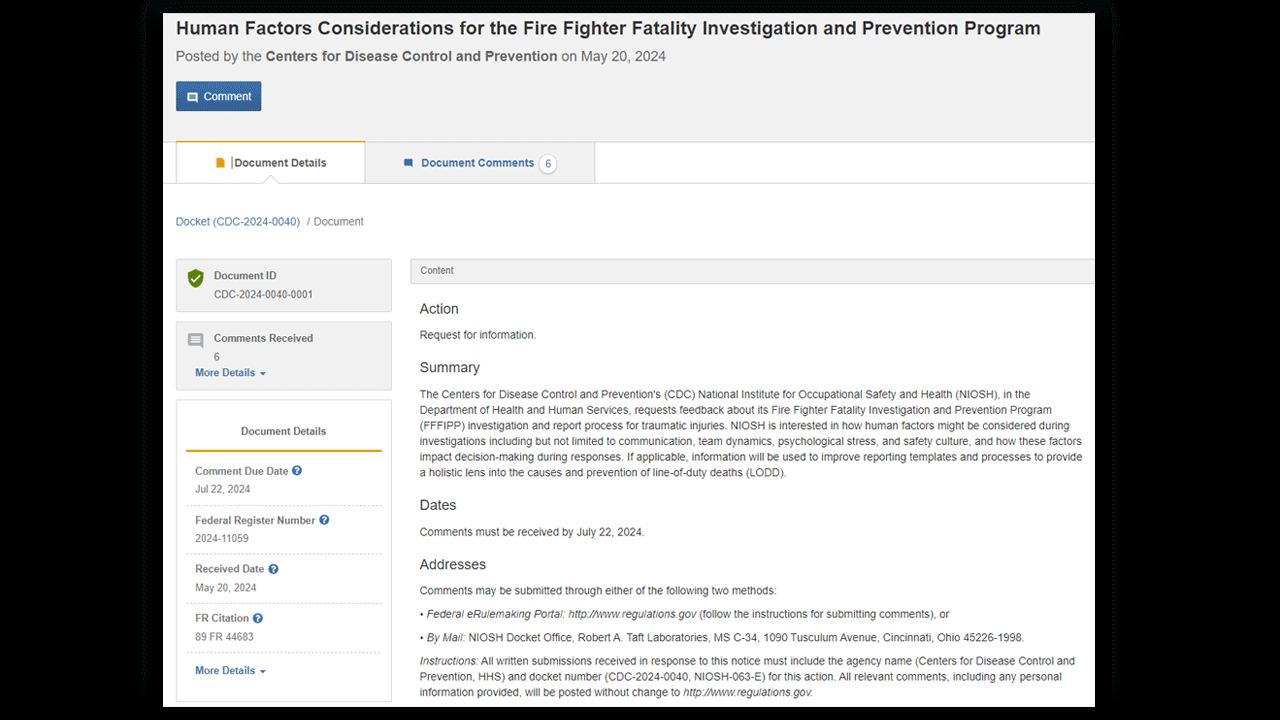Expand More Details under Comments Received
Screen dimensions: 1280x720
[230, 373]
